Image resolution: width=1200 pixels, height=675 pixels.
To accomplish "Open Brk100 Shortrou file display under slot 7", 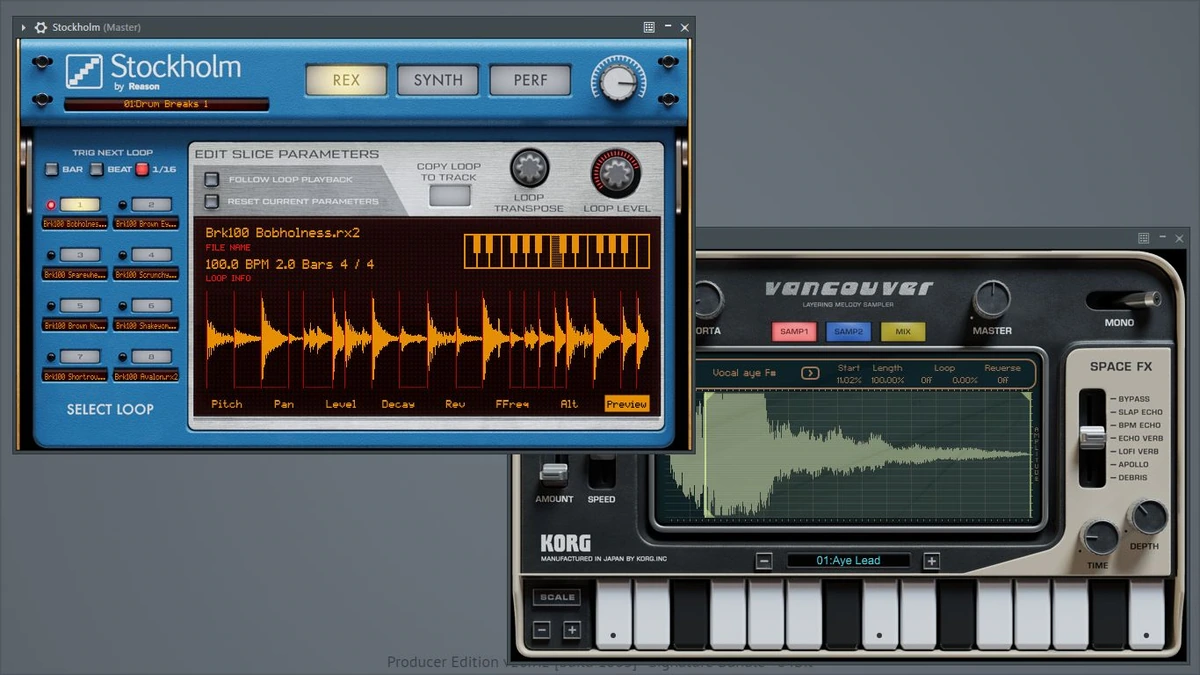I will (x=75, y=376).
